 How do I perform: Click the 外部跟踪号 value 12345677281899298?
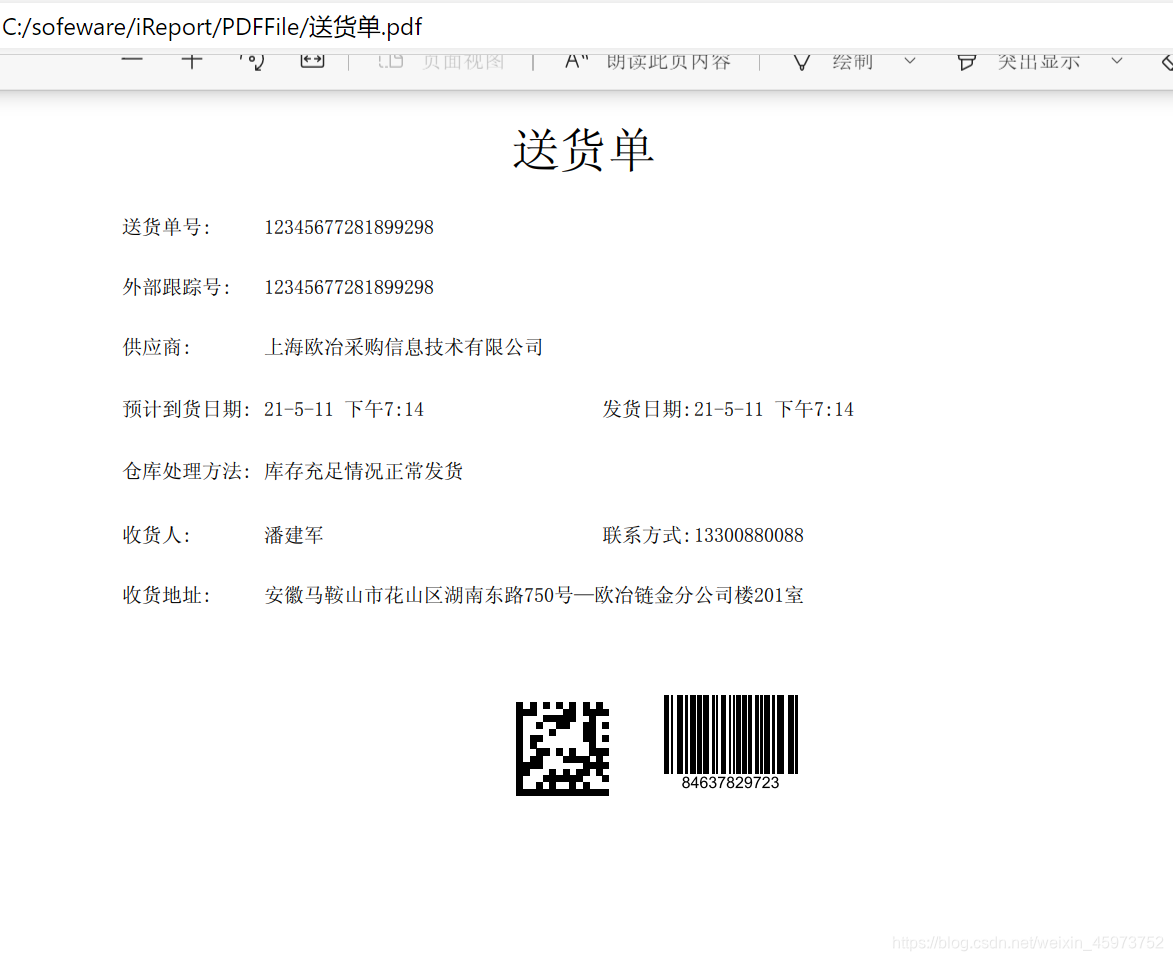tap(349, 287)
